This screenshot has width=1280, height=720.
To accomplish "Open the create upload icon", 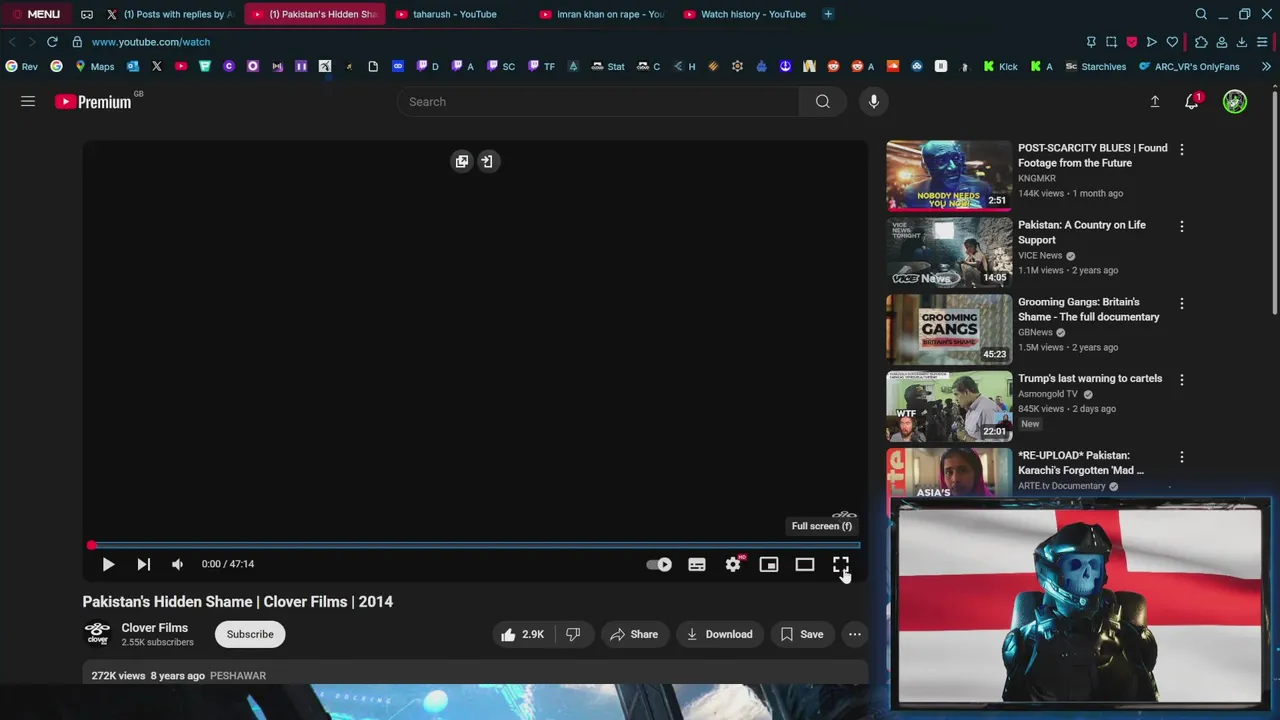I will coord(1154,101).
